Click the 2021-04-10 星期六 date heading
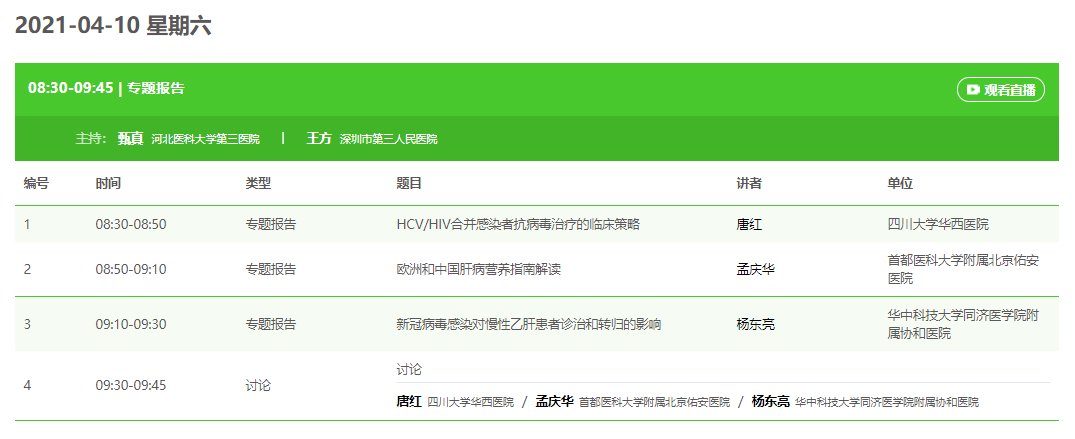Image resolution: width=1075 pixels, height=439 pixels. click(113, 27)
